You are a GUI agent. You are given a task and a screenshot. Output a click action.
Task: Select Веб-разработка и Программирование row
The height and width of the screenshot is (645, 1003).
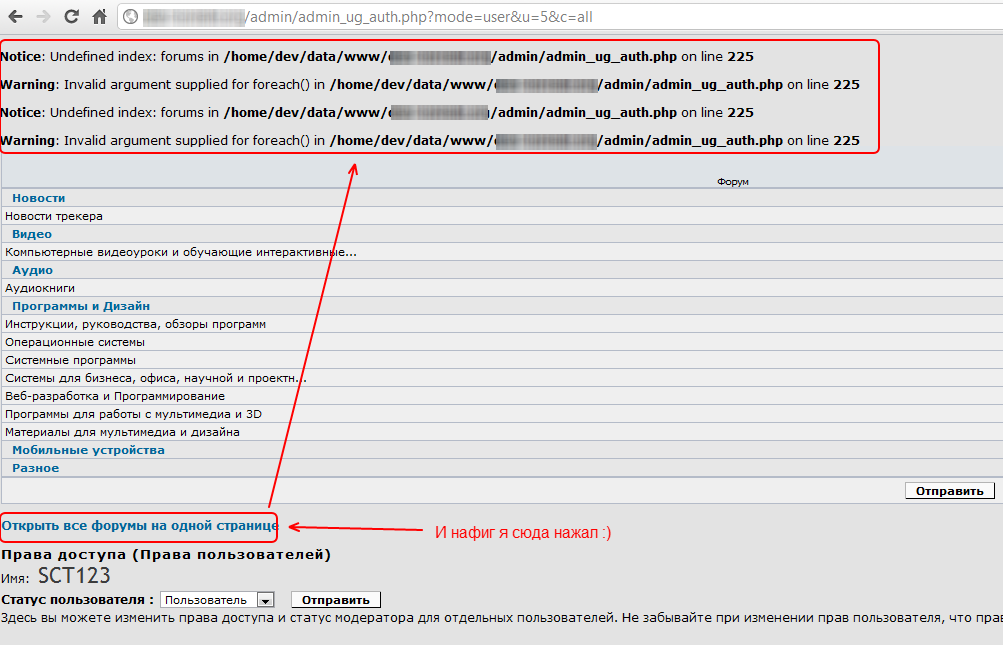click(115, 396)
